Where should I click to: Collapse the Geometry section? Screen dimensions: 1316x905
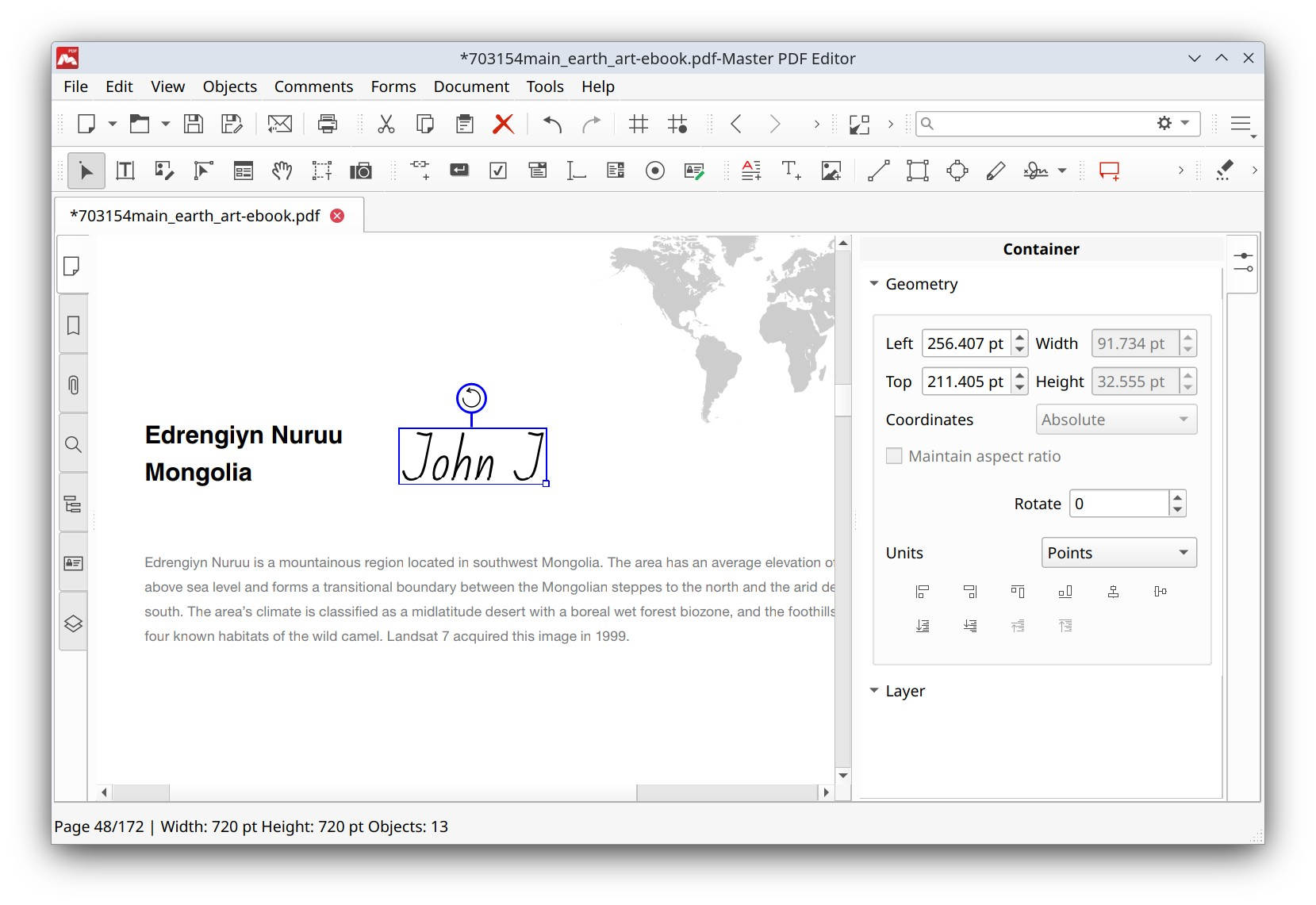tap(874, 283)
